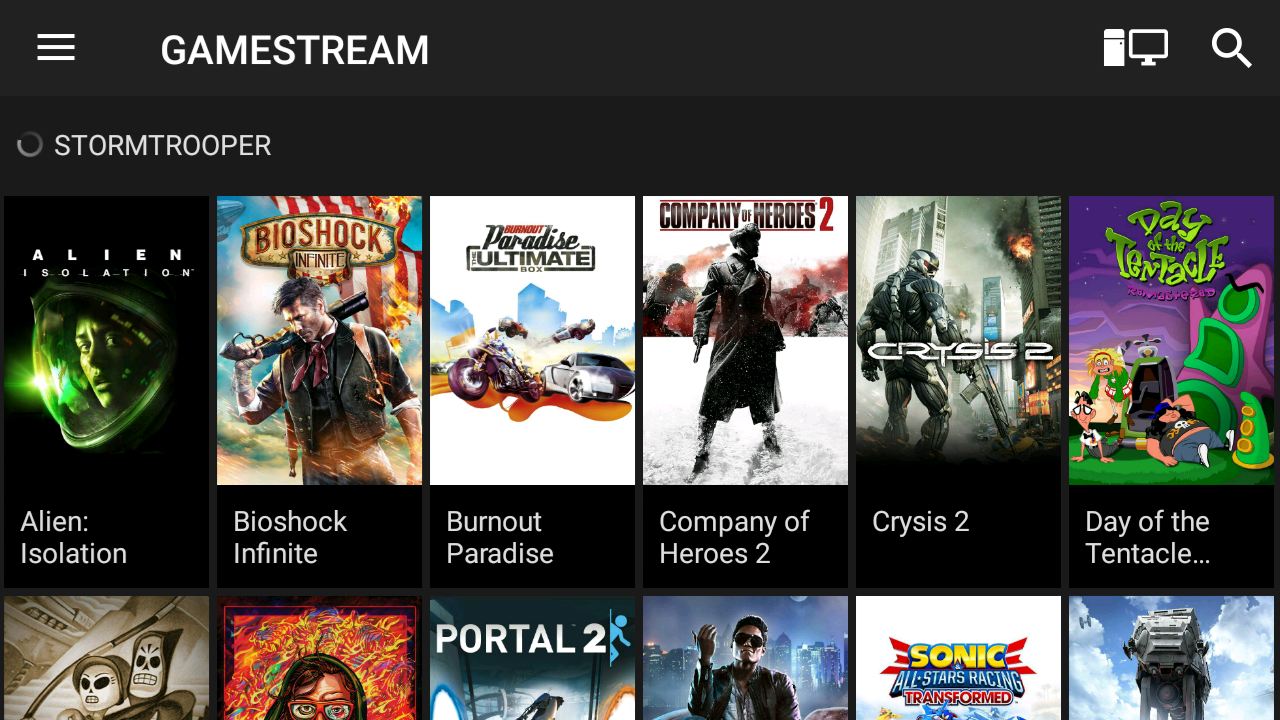Click the "Day of the Tentacle…" title text
This screenshot has height=720, width=1280.
point(1148,537)
